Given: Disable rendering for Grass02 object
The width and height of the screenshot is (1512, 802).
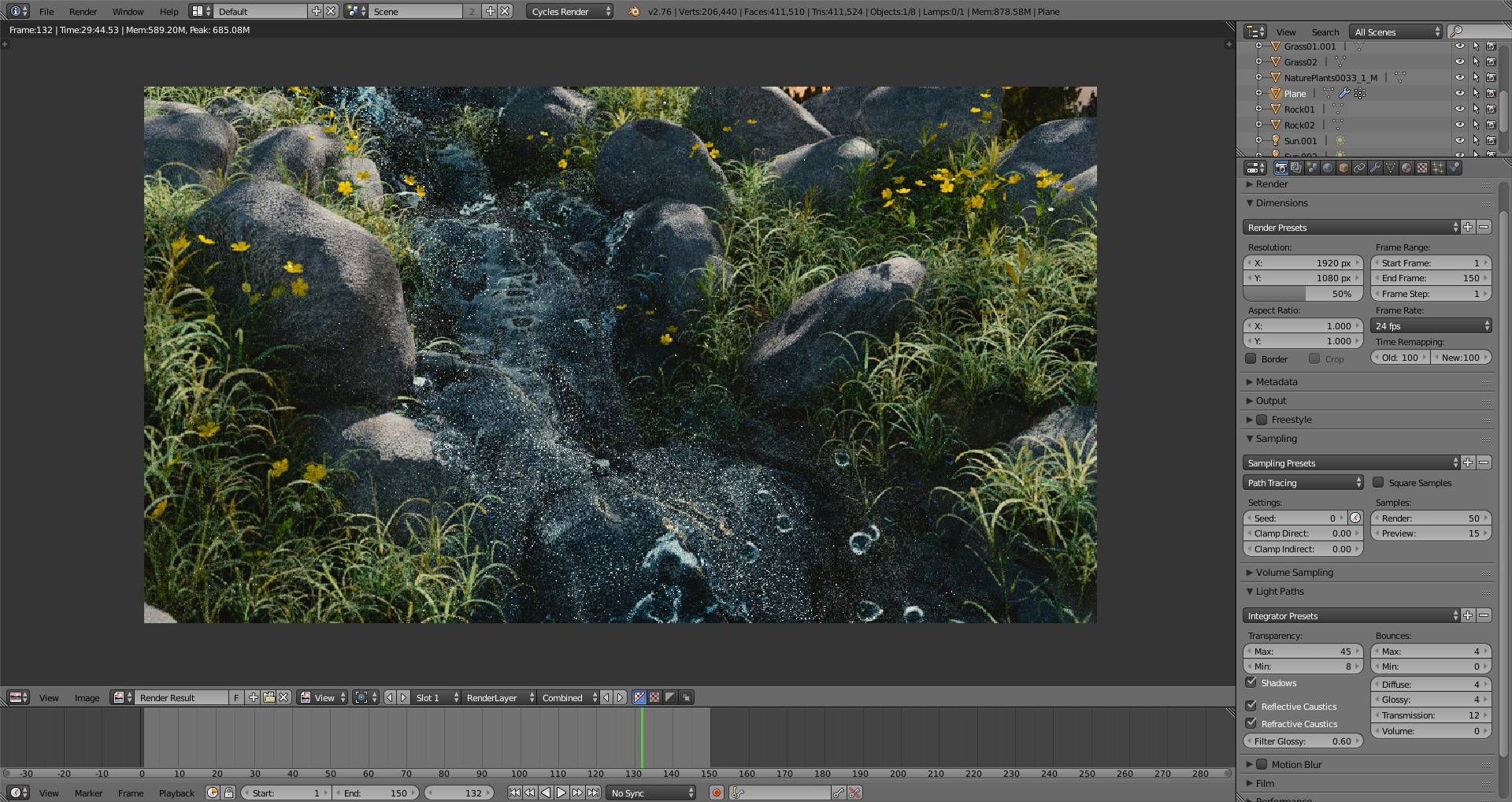Looking at the screenshot, I should pyautogui.click(x=1491, y=62).
